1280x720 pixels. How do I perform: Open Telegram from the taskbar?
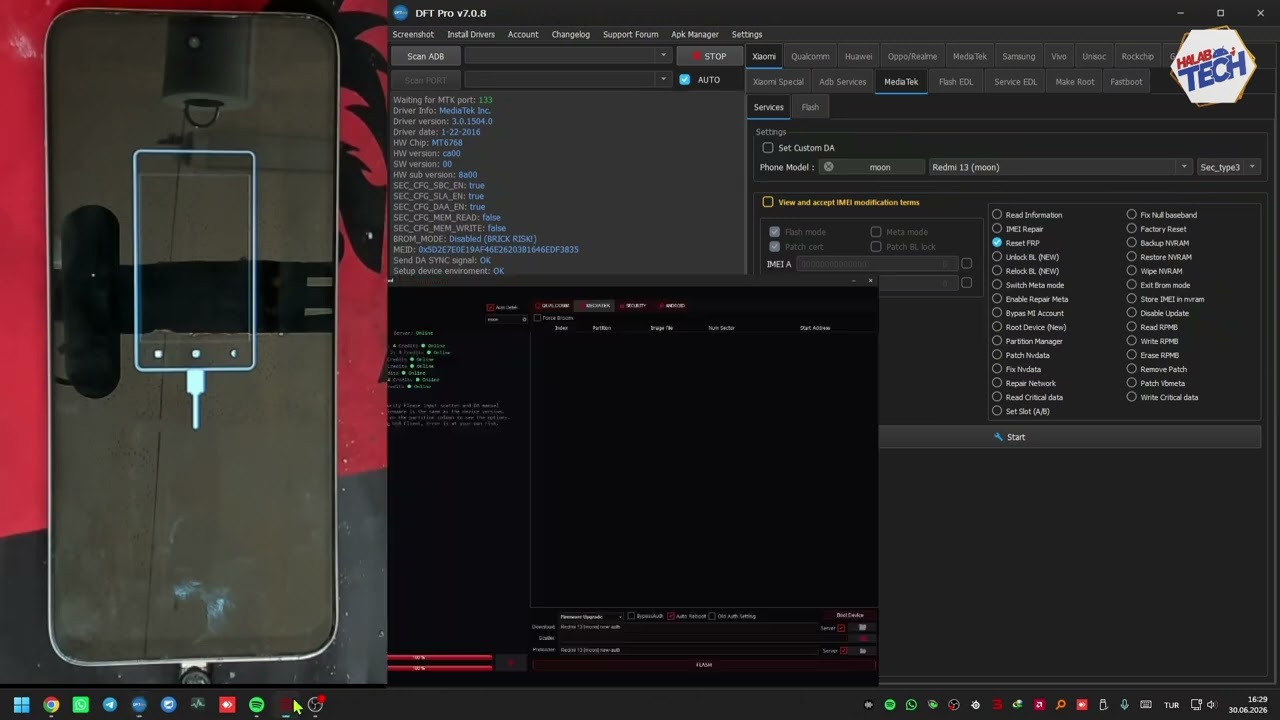110,705
